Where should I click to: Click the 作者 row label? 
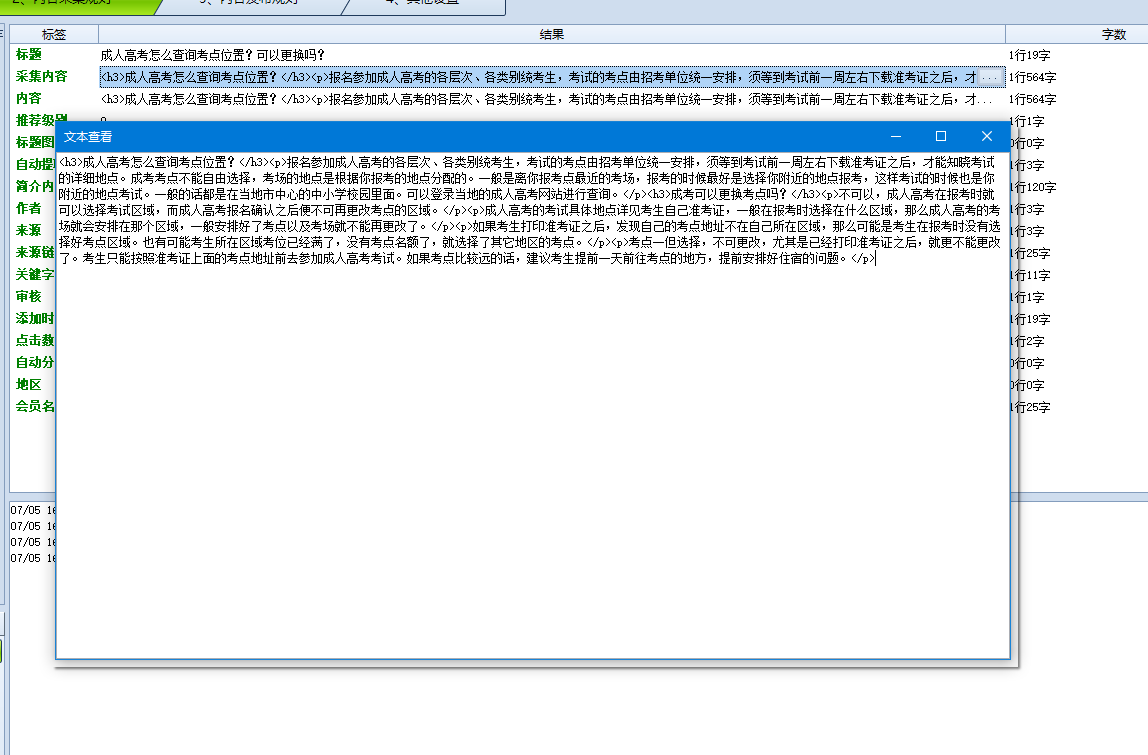click(29, 209)
